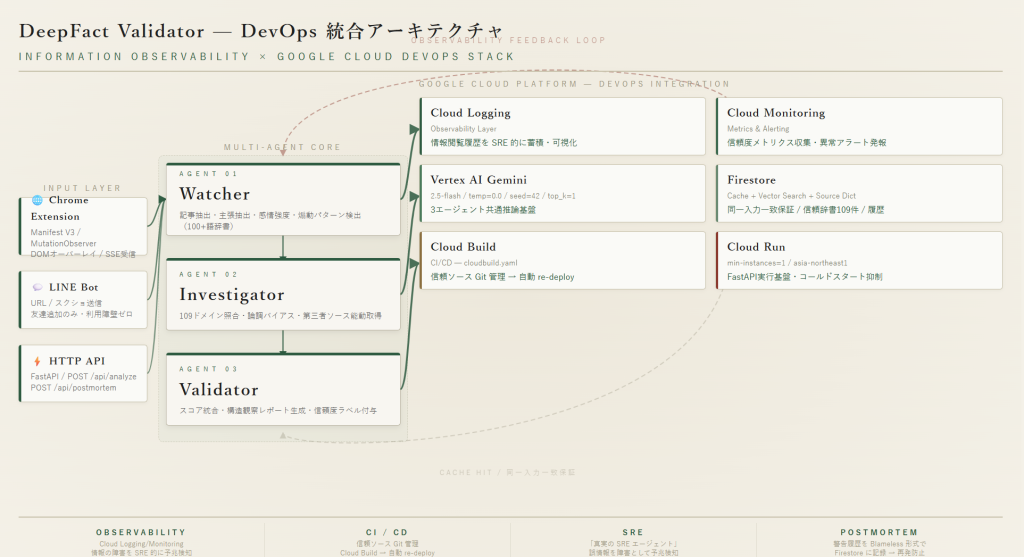Click the CACHE HIT label
The image size is (1024, 557).
[507, 472]
